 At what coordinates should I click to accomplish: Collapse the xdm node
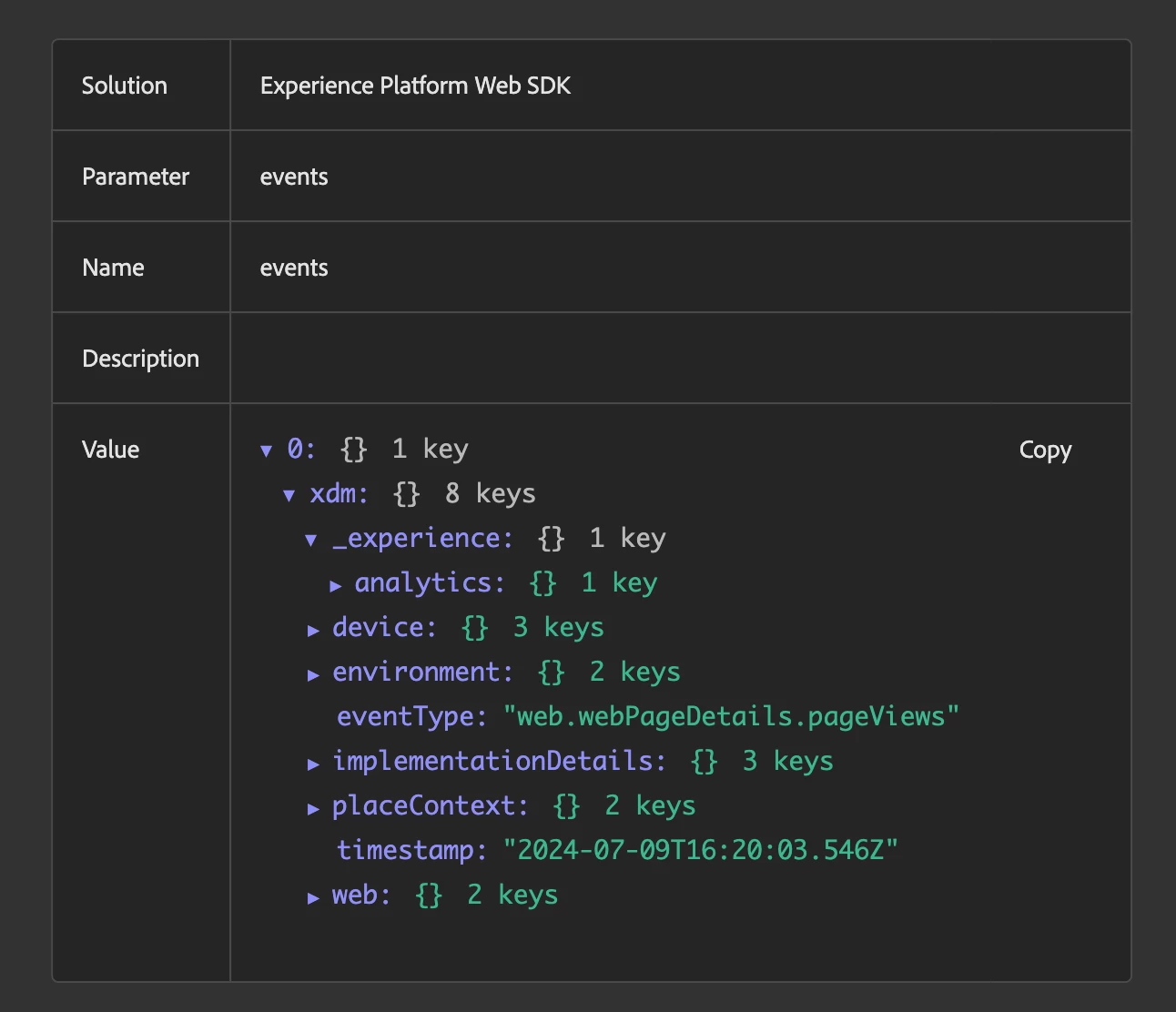coord(289,495)
